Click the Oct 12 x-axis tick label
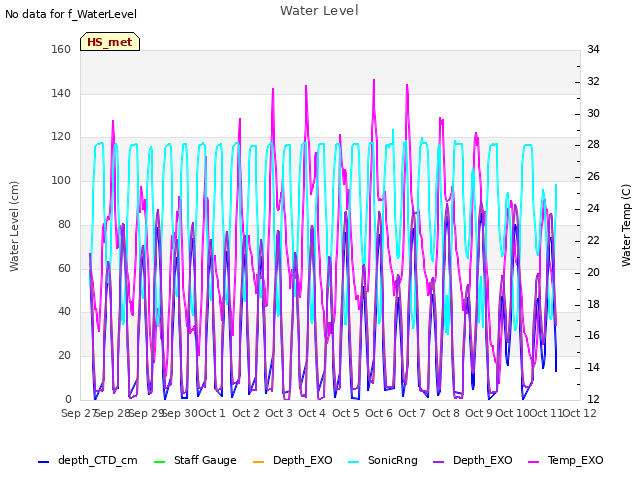The width and height of the screenshot is (640, 480). coord(579,413)
